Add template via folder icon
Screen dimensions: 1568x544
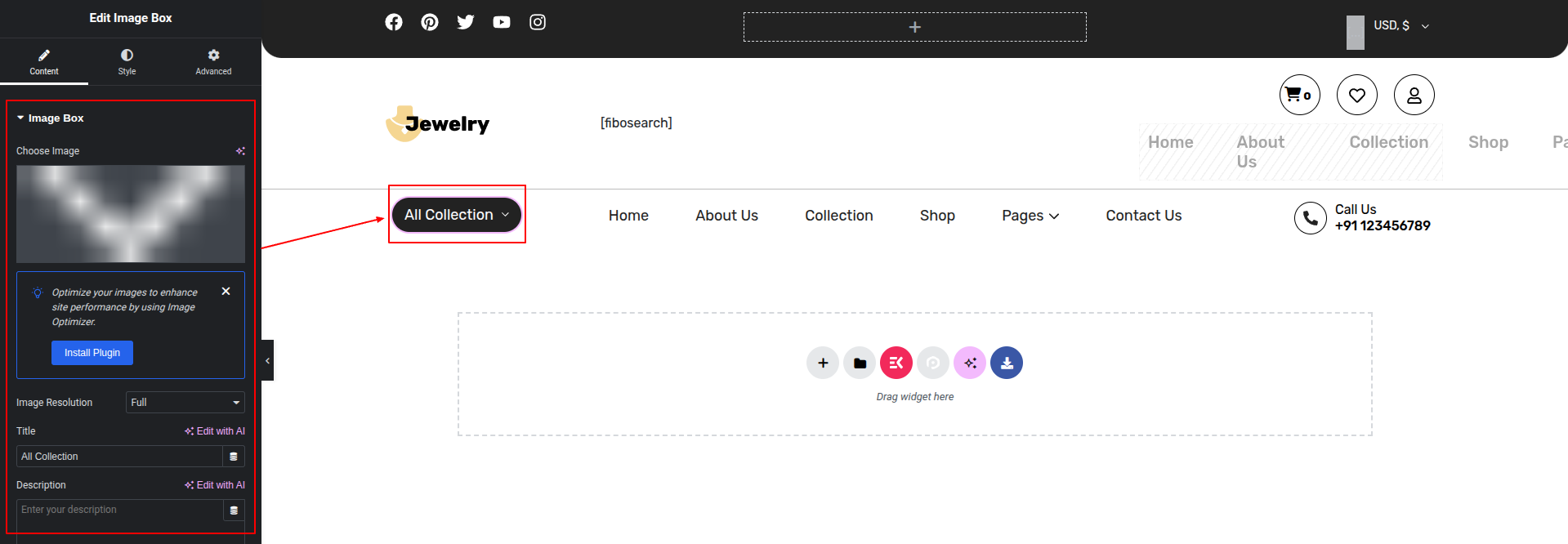860,363
